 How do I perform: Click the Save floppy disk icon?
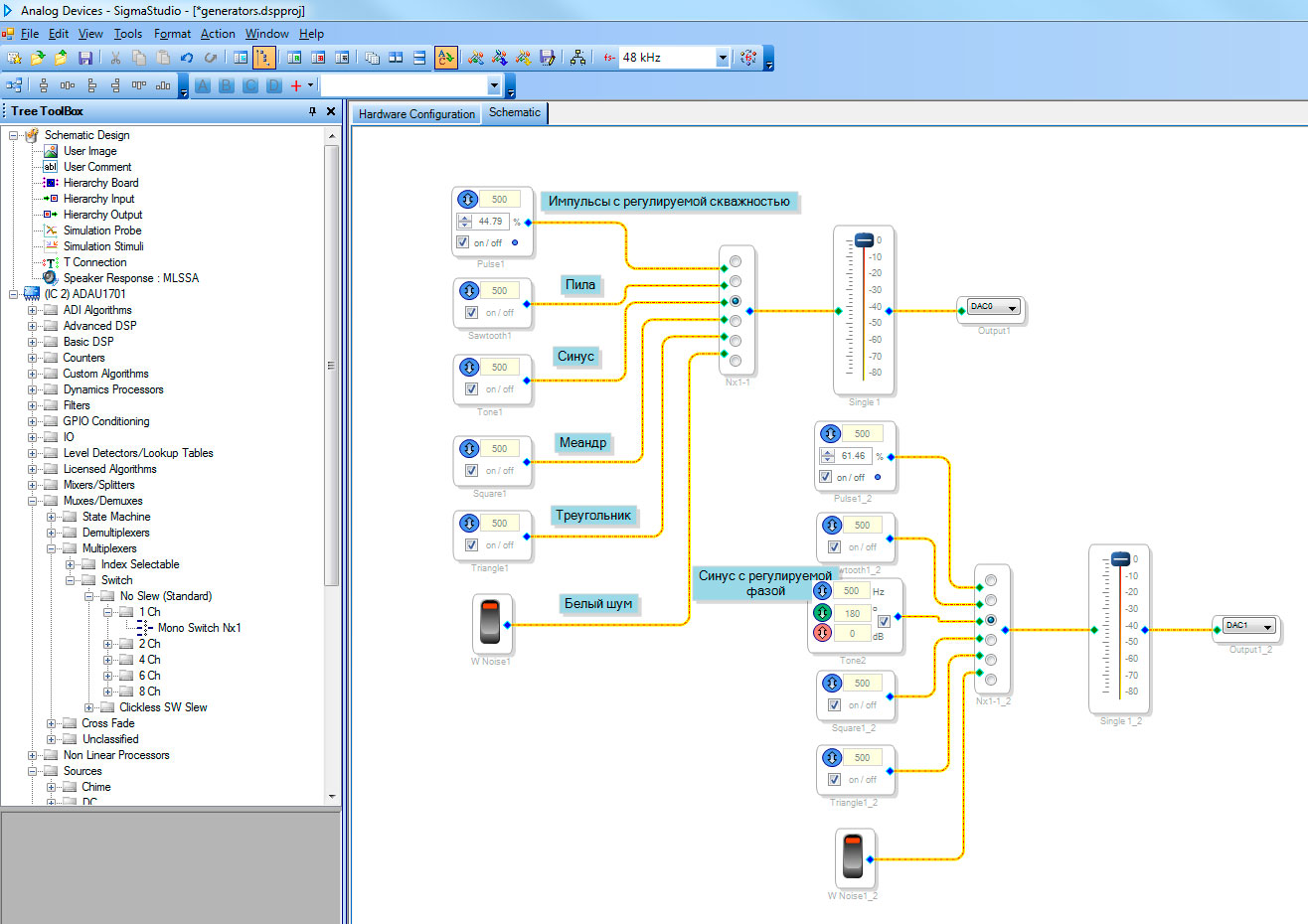(x=85, y=58)
